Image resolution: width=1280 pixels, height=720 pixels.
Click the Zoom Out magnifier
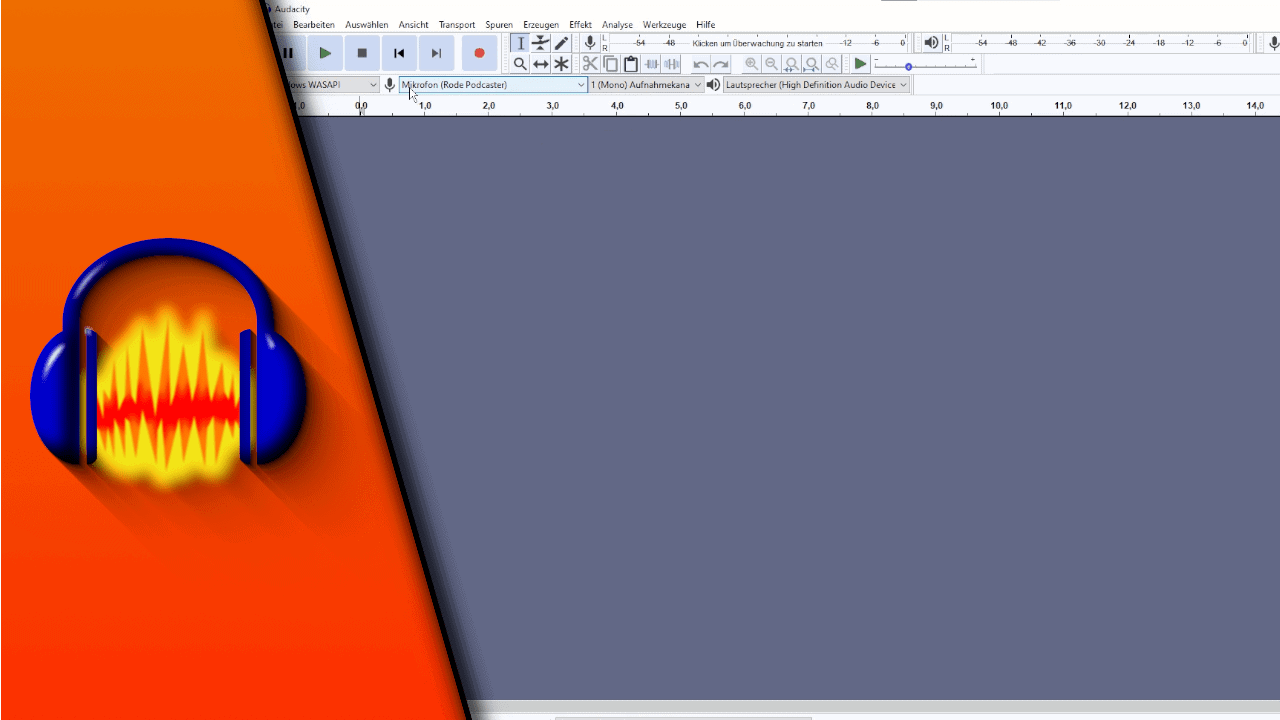[771, 64]
